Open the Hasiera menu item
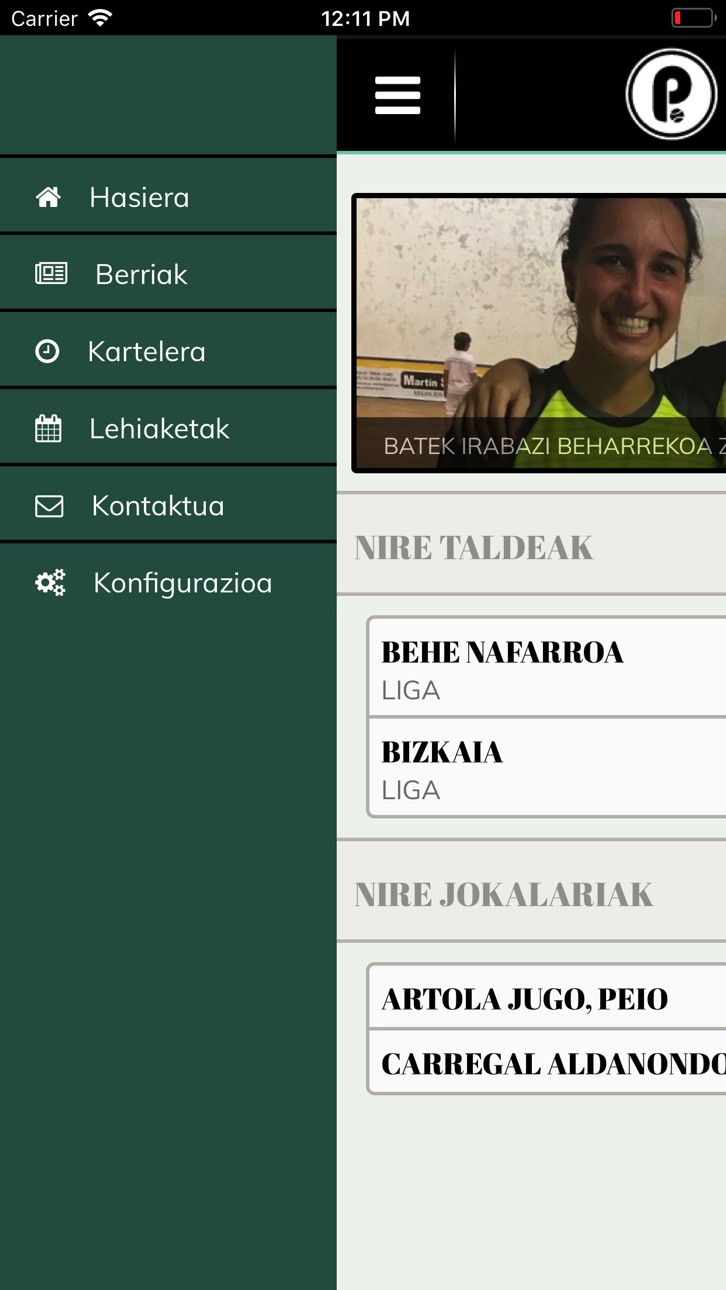Viewport: 726px width, 1290px height. point(168,196)
